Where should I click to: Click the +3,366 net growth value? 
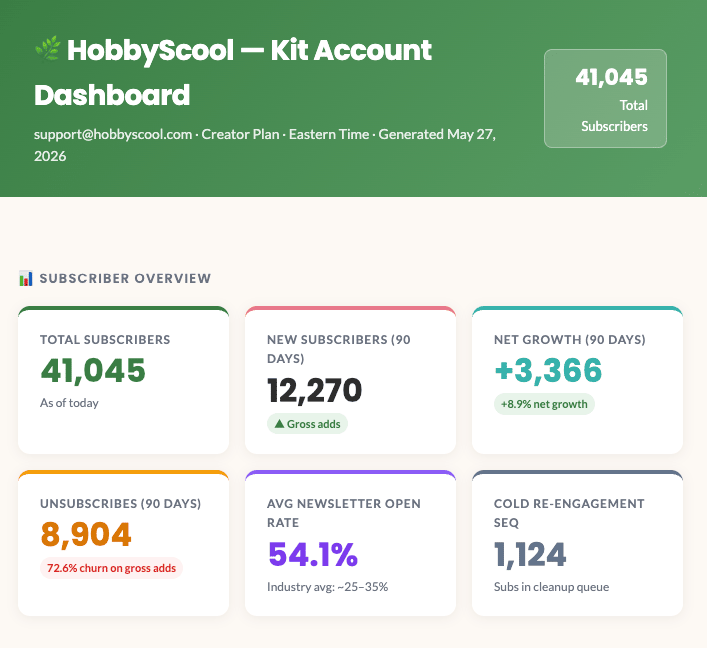tap(548, 370)
